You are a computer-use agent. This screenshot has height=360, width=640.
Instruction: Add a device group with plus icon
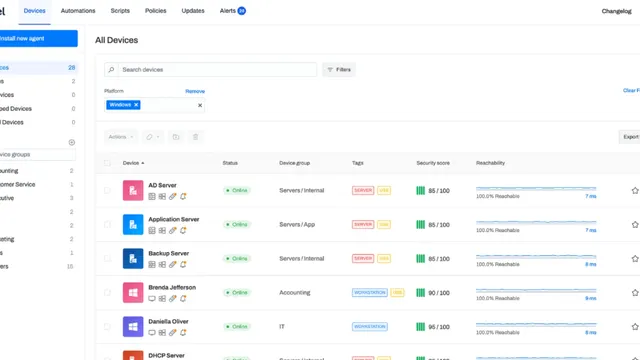pos(72,142)
